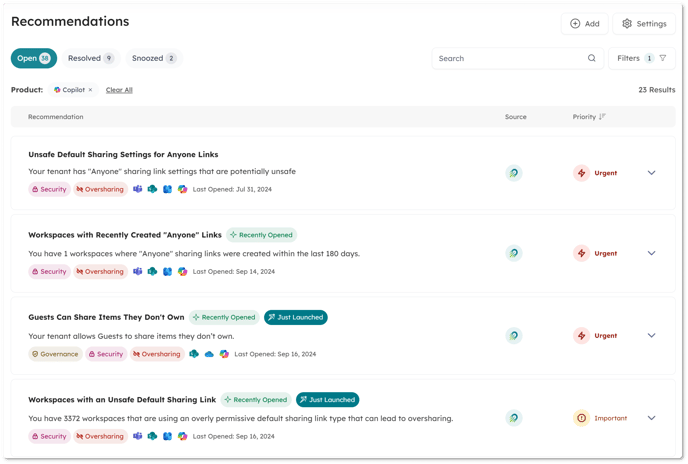Viewport: 688px width, 464px height.
Task: Expand the Workspaces with Recently Created Anyone Links row
Action: [651, 253]
